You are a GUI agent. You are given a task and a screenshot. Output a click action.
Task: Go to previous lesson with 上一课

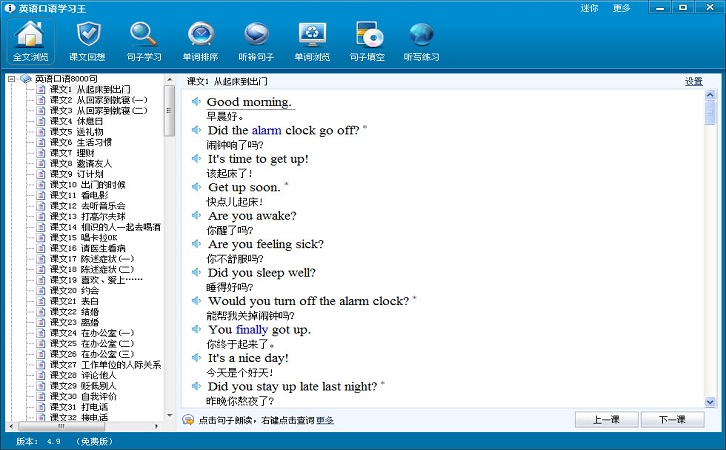607,419
